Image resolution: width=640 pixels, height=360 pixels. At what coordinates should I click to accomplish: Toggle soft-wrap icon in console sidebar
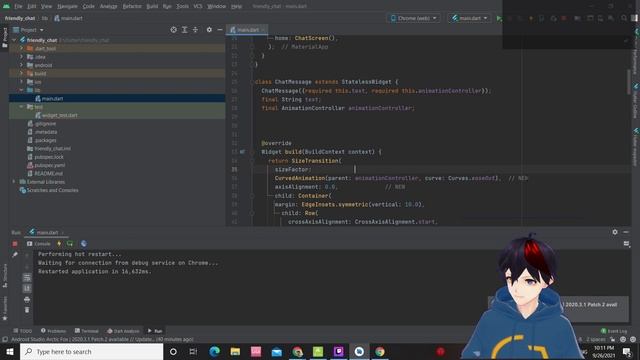[27, 278]
